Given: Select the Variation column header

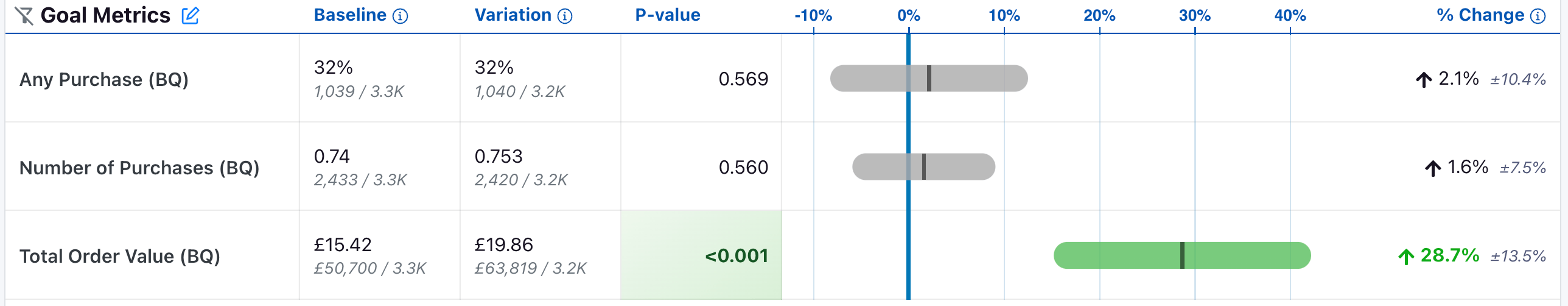Looking at the screenshot, I should (513, 15).
